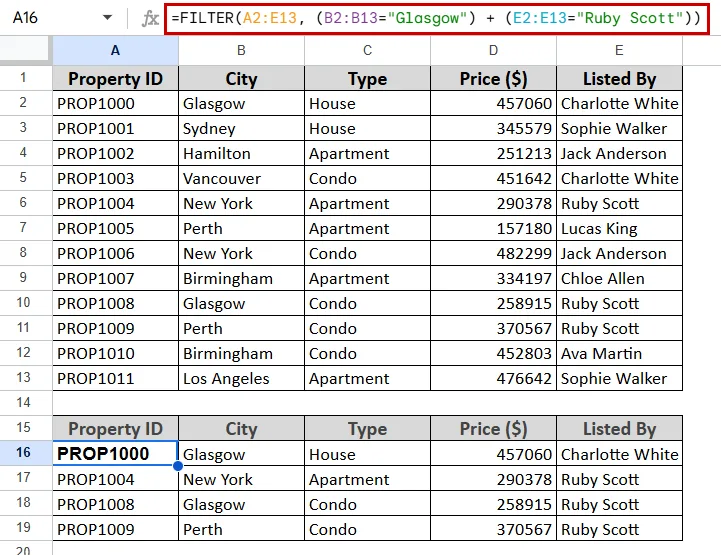The width and height of the screenshot is (721, 555).
Task: Select Perth cell in row 19
Action: tap(241, 529)
